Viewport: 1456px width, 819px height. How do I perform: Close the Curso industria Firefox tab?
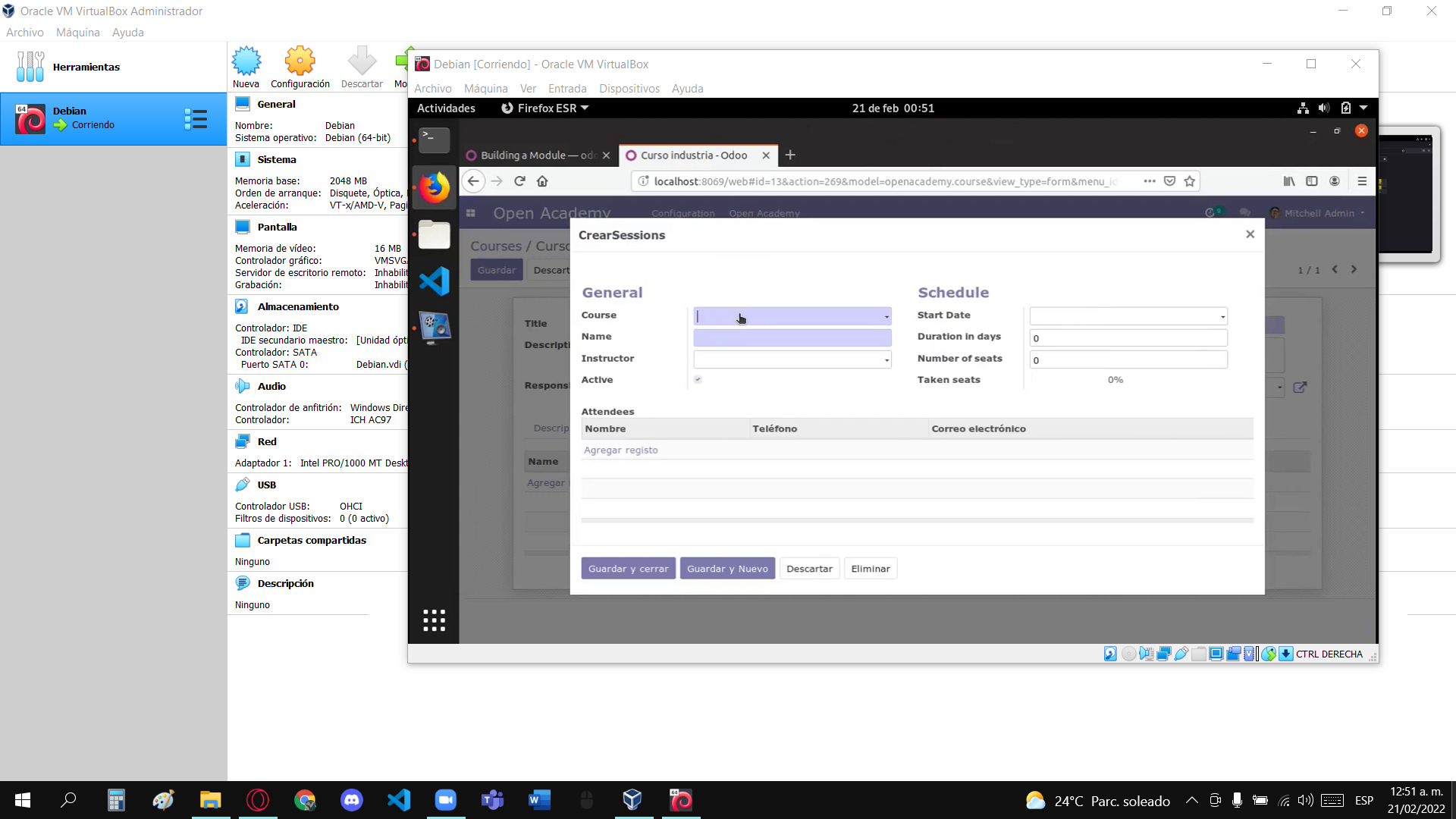pyautogui.click(x=766, y=155)
